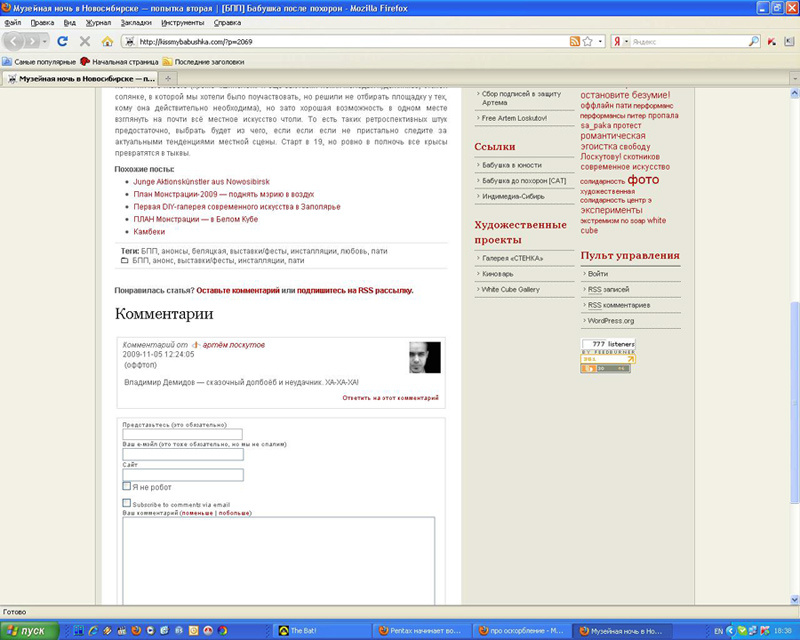Open the Закладки menu

(x=136, y=22)
